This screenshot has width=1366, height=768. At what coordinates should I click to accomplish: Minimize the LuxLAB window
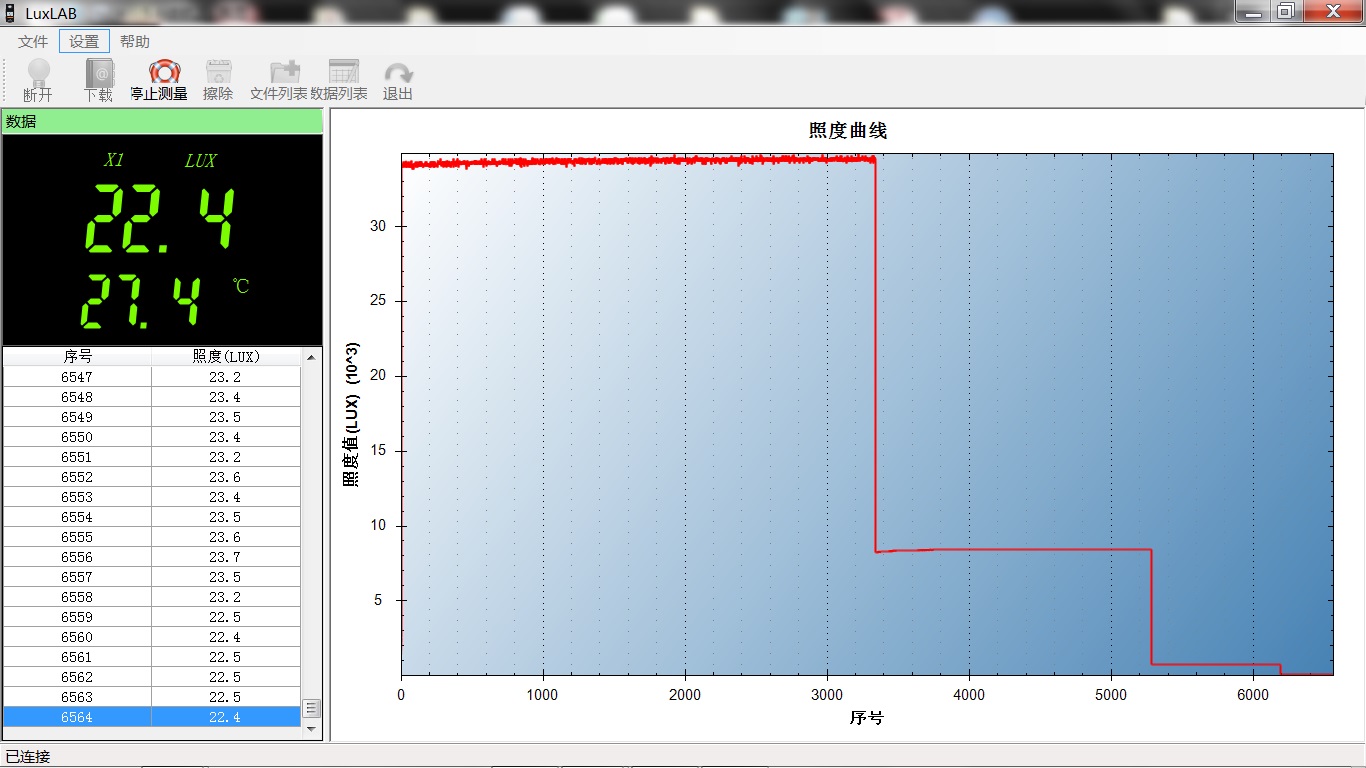(1252, 11)
